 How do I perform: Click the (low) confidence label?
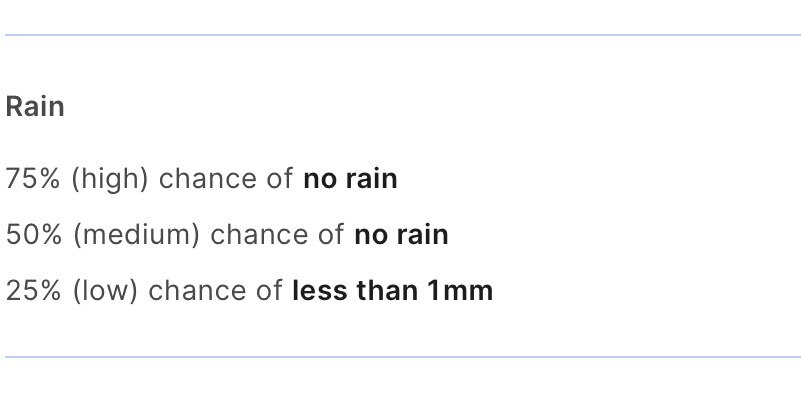pos(105,292)
